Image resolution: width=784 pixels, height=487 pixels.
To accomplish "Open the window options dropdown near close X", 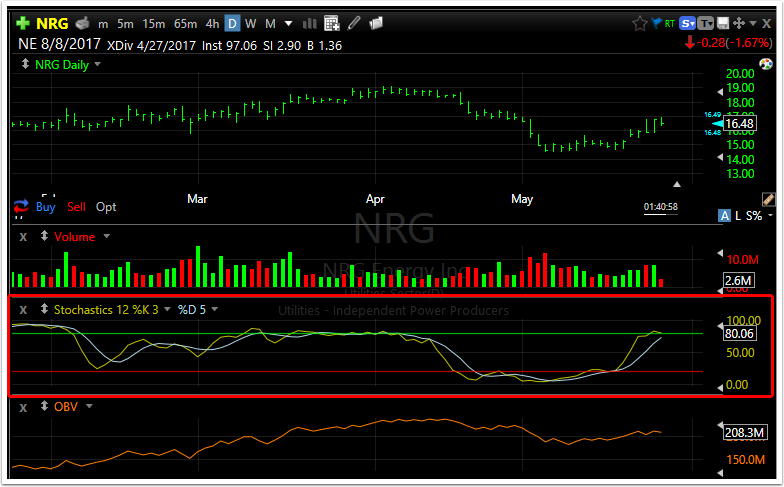I will click(x=753, y=23).
